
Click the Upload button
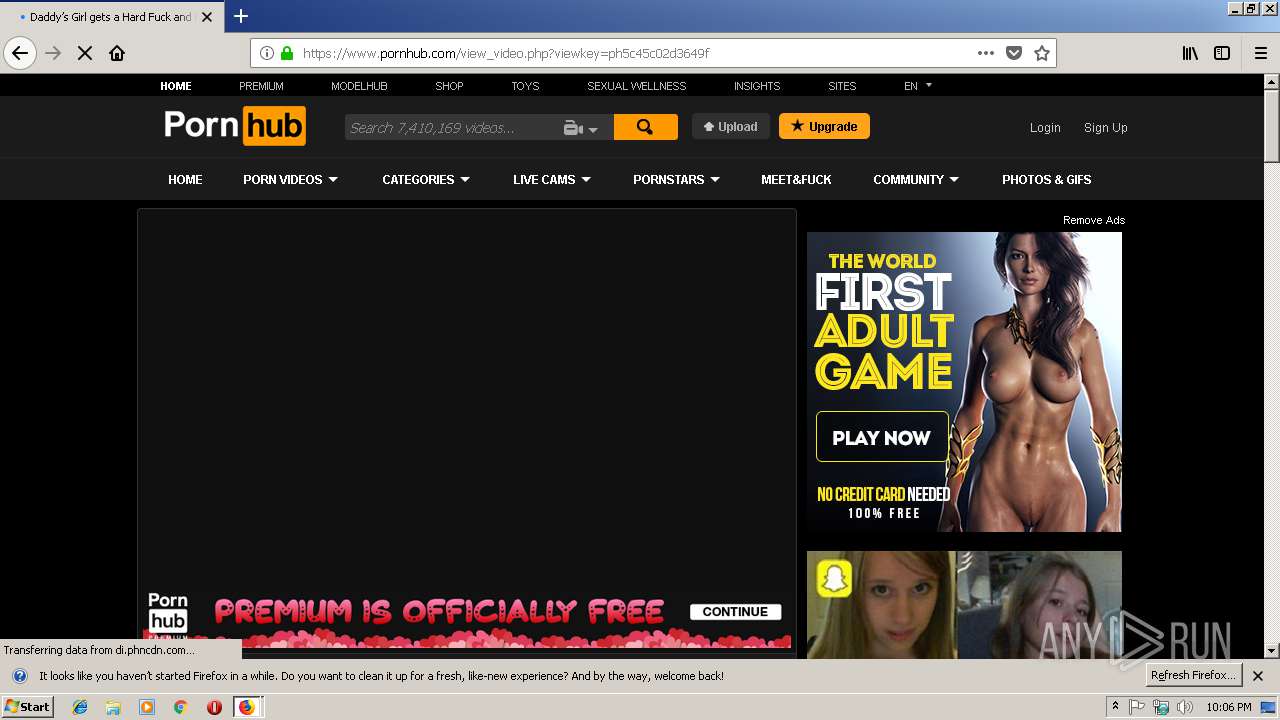(731, 126)
